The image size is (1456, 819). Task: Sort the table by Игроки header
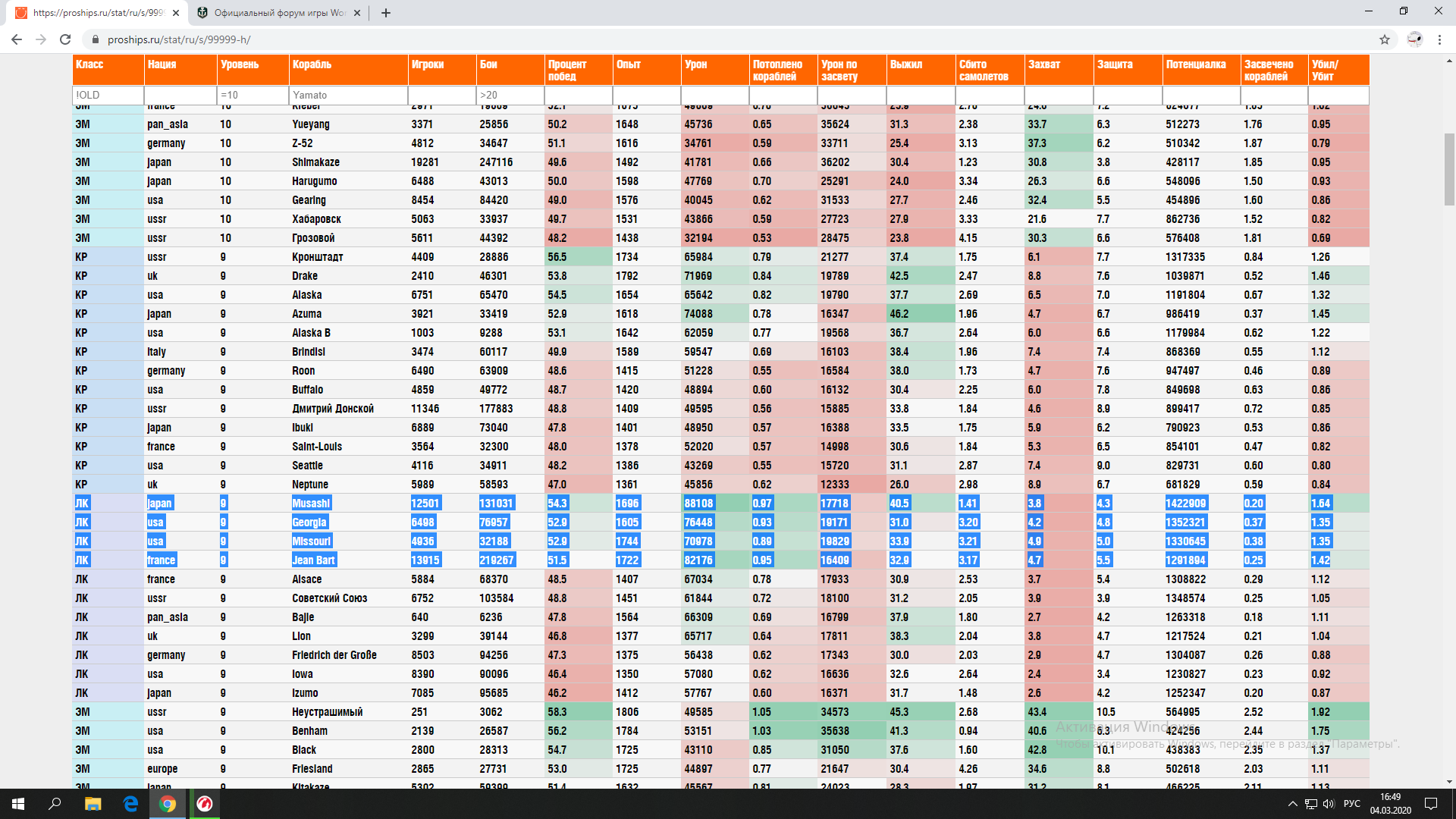pos(442,70)
